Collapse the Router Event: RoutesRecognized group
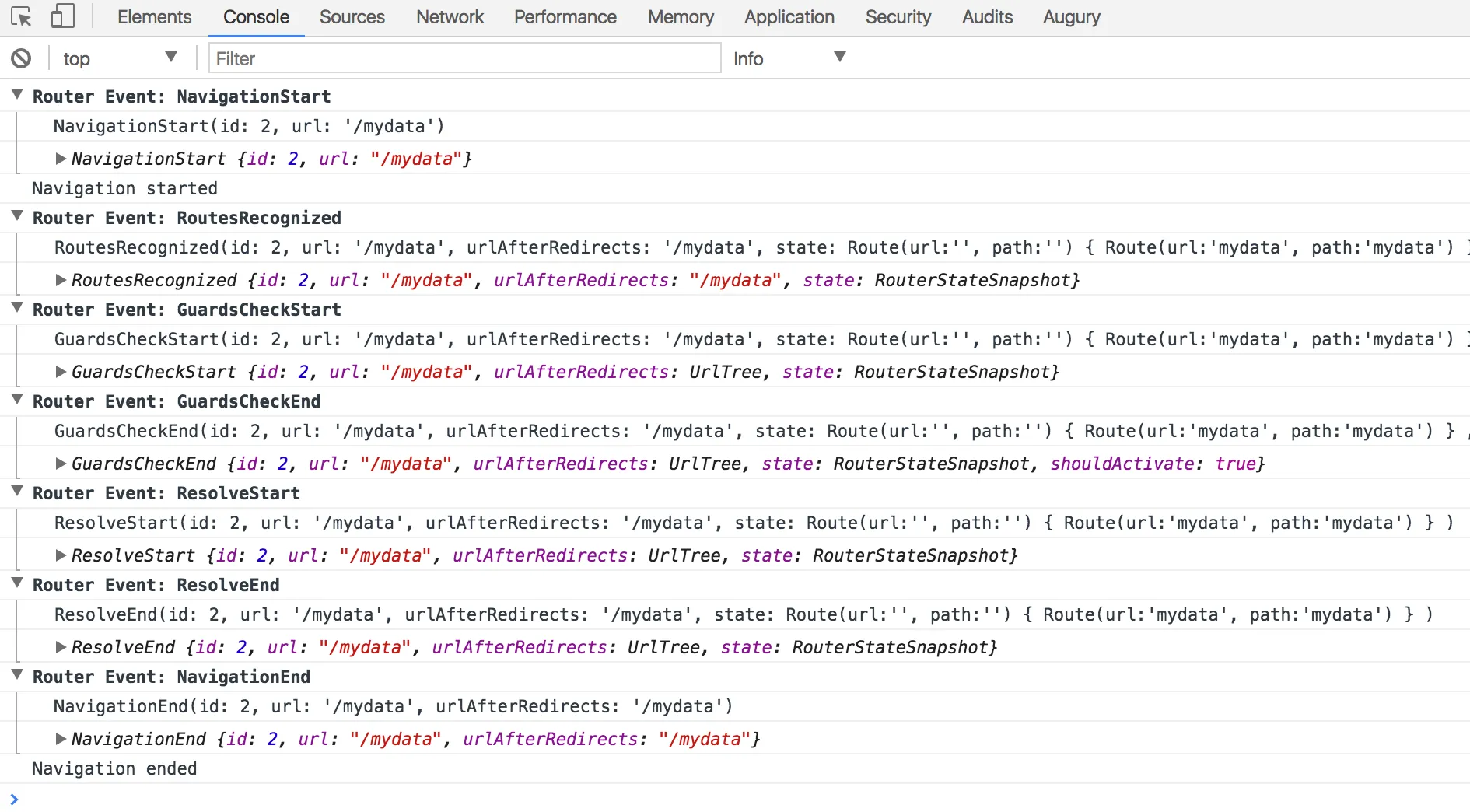Screen dimensions: 1470x812 [17, 216]
